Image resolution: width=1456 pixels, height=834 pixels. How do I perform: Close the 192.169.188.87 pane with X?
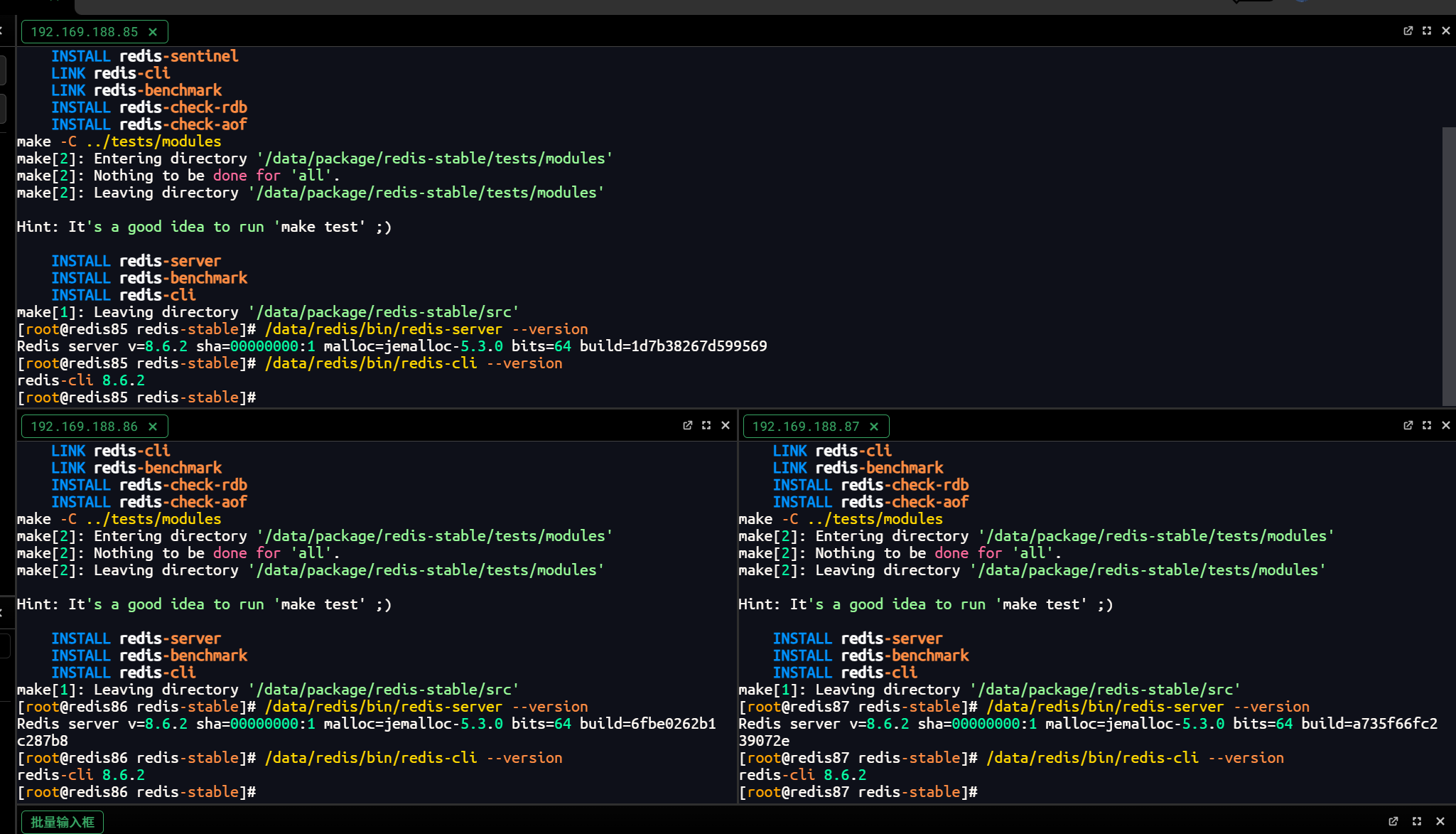[x=1446, y=425]
